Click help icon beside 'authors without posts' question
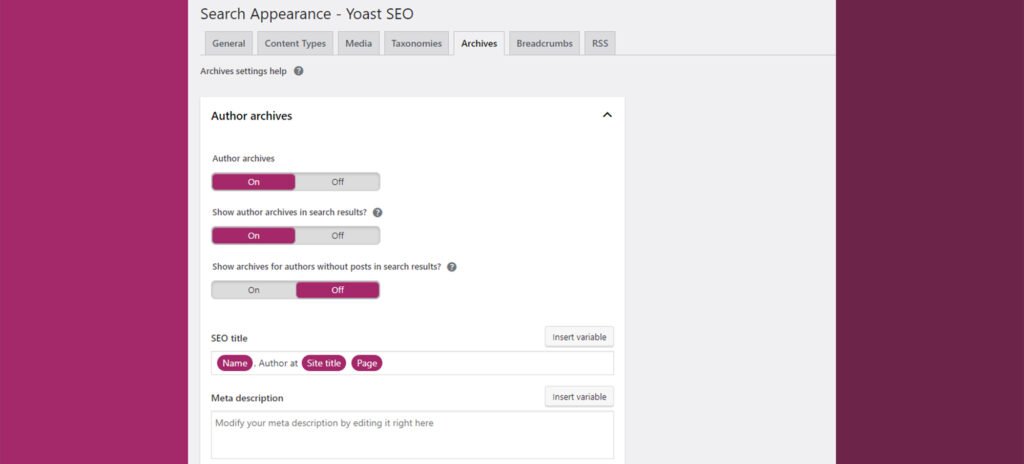Viewport: 1024px width, 464px height. (451, 267)
